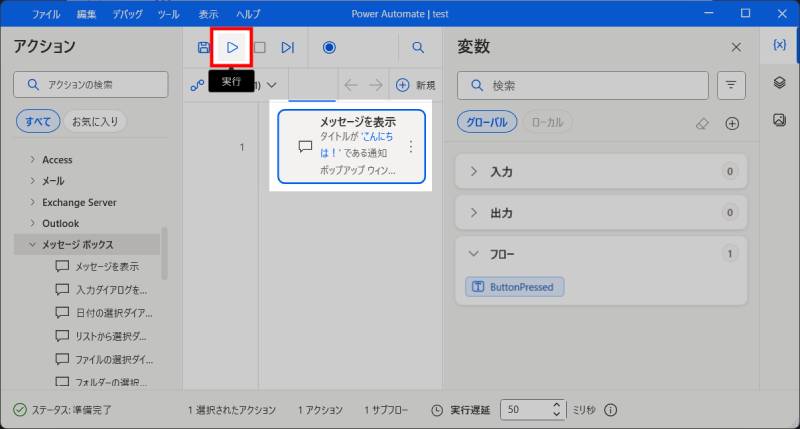
Task: Start the recorder with the circle icon
Action: (x=329, y=47)
